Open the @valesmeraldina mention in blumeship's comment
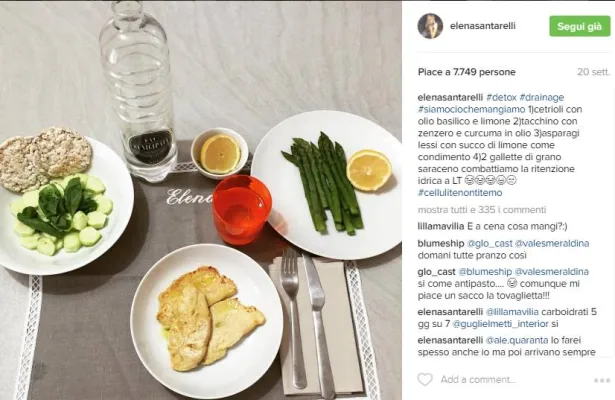Screen dimensions: 615x400 click(x=552, y=244)
